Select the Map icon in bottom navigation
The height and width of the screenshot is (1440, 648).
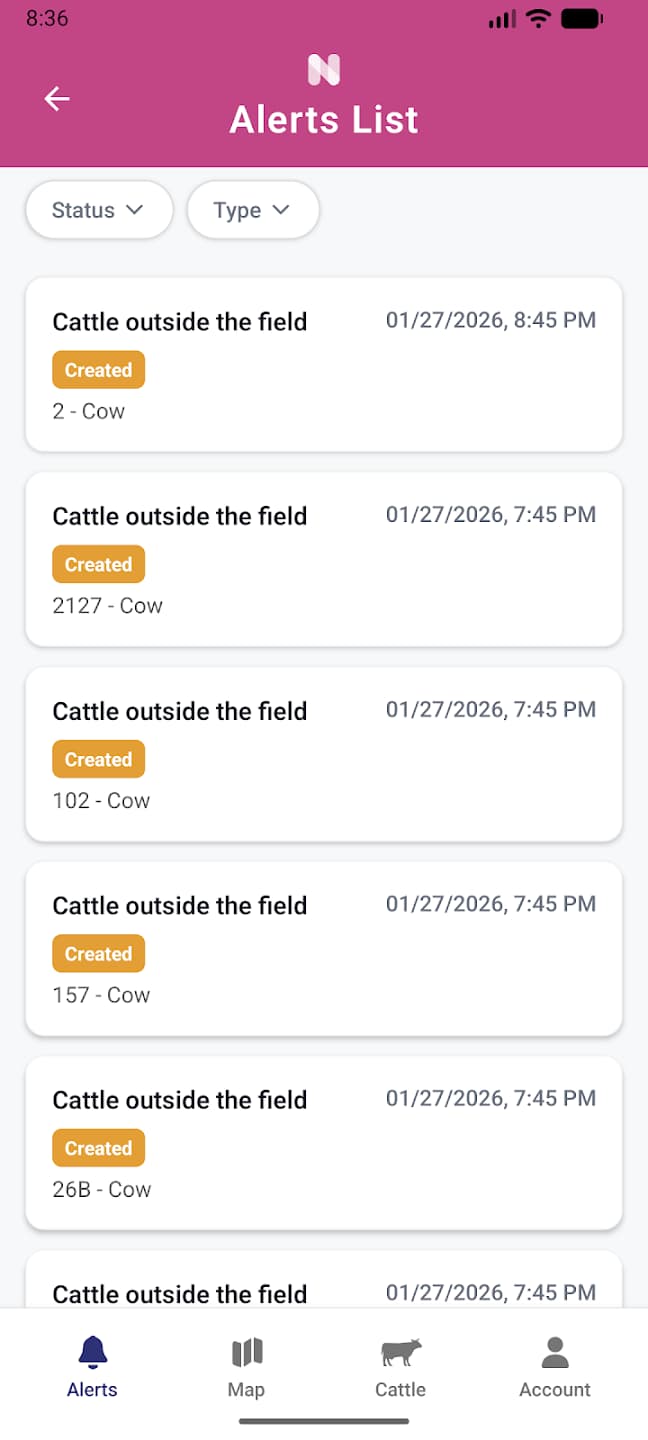pos(247,1349)
